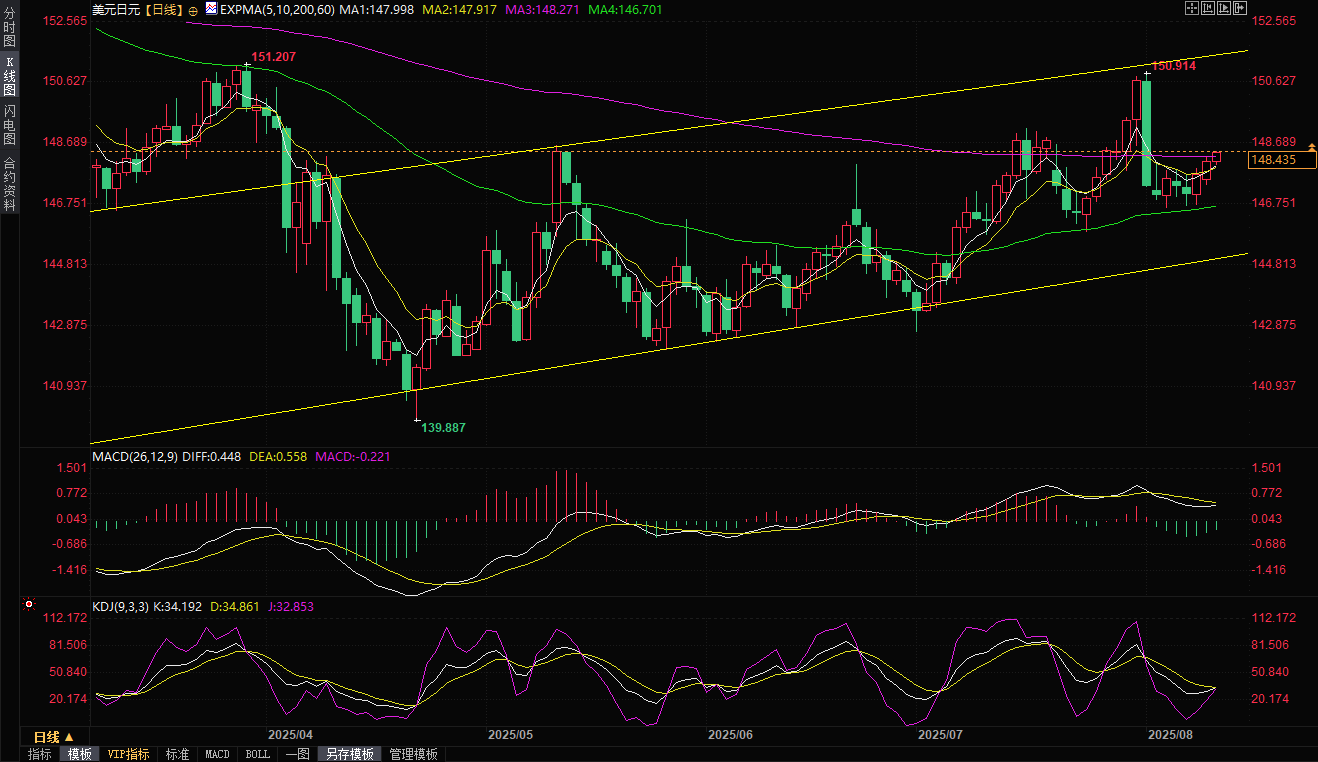Click the DEA:0.558 value

(278, 457)
